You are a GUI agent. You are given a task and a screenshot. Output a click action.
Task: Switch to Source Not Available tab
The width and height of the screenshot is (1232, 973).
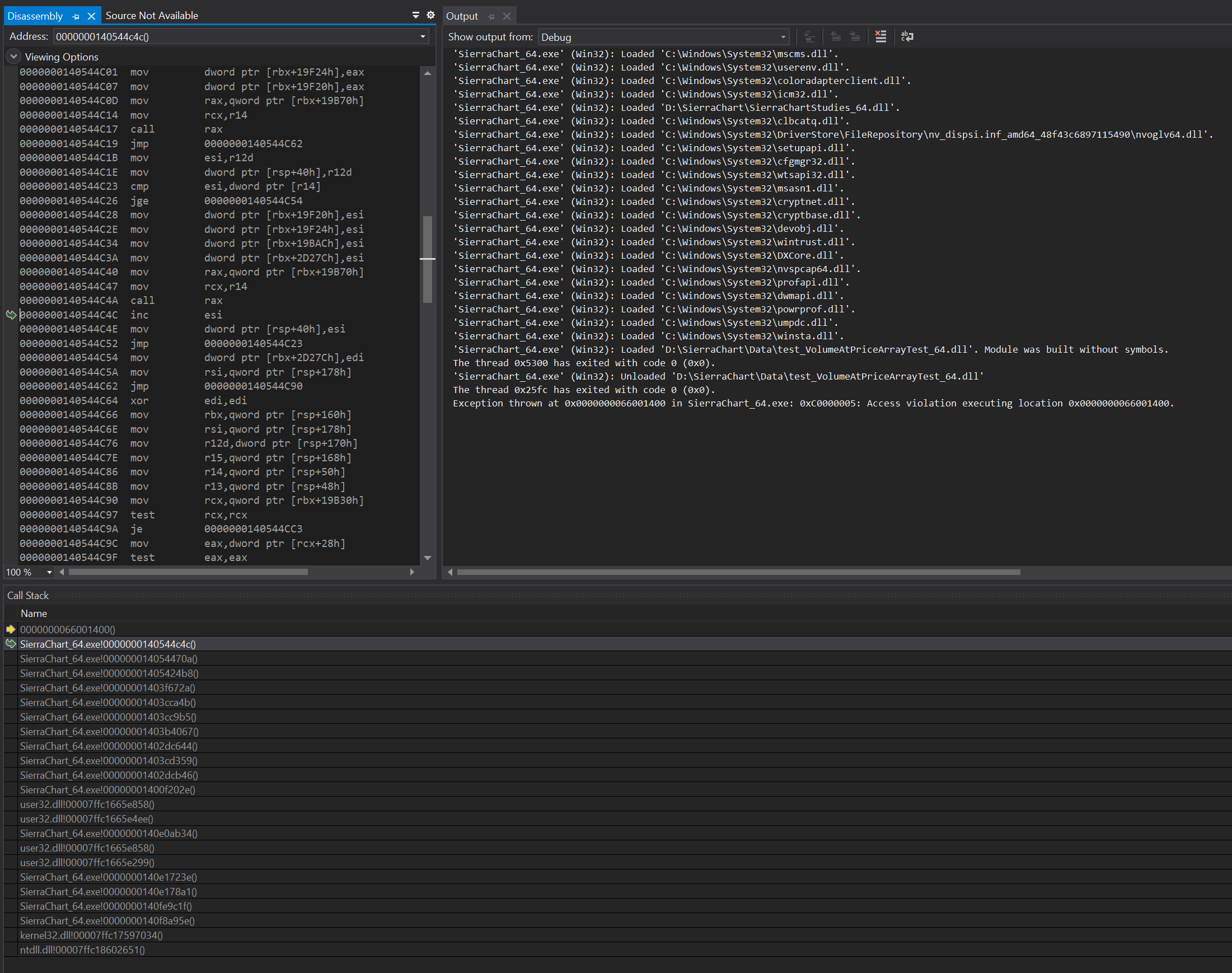point(152,15)
